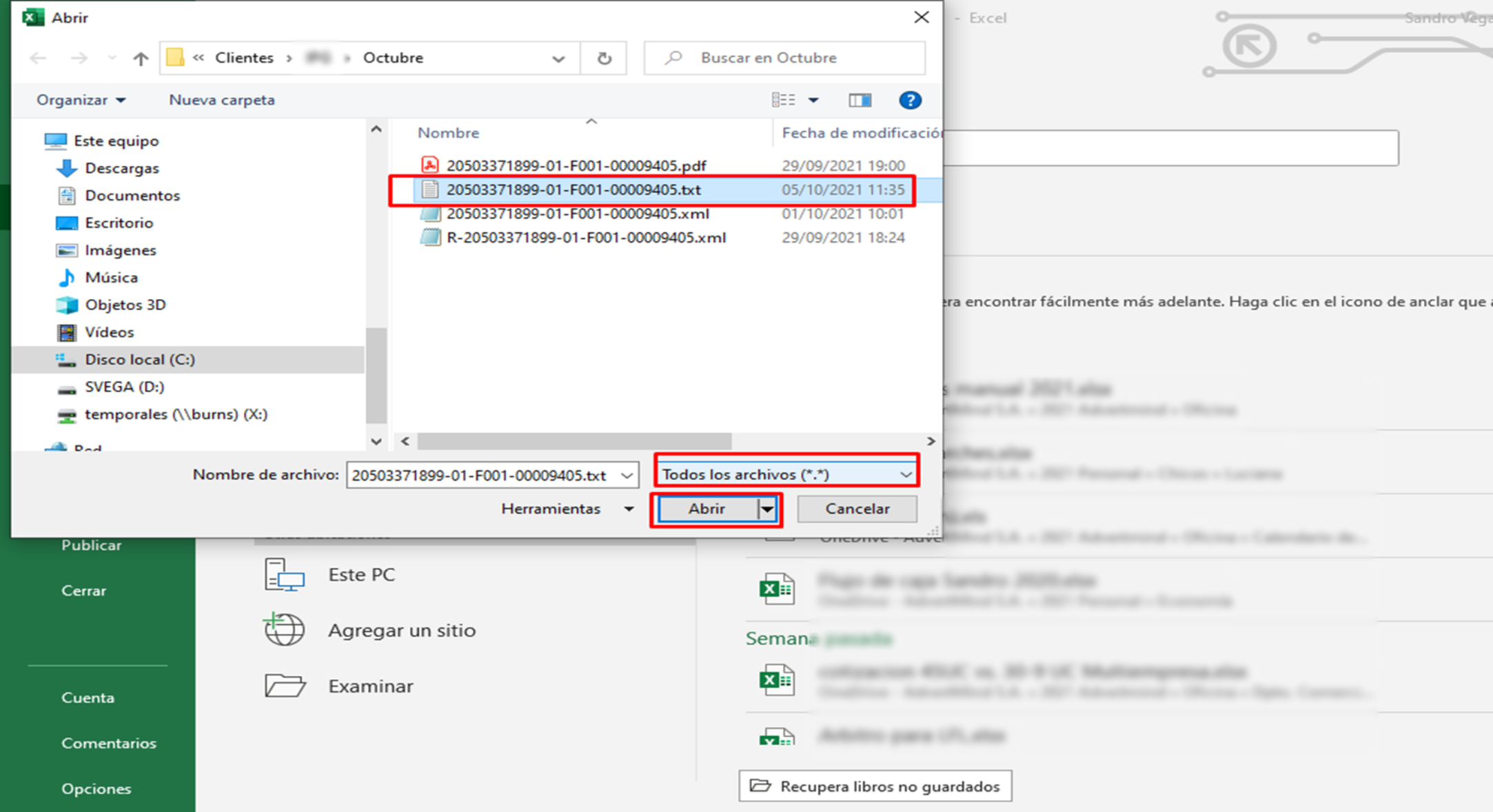Click the horizontal scrollbar in file list
This screenshot has width=1493, height=812.
point(573,441)
